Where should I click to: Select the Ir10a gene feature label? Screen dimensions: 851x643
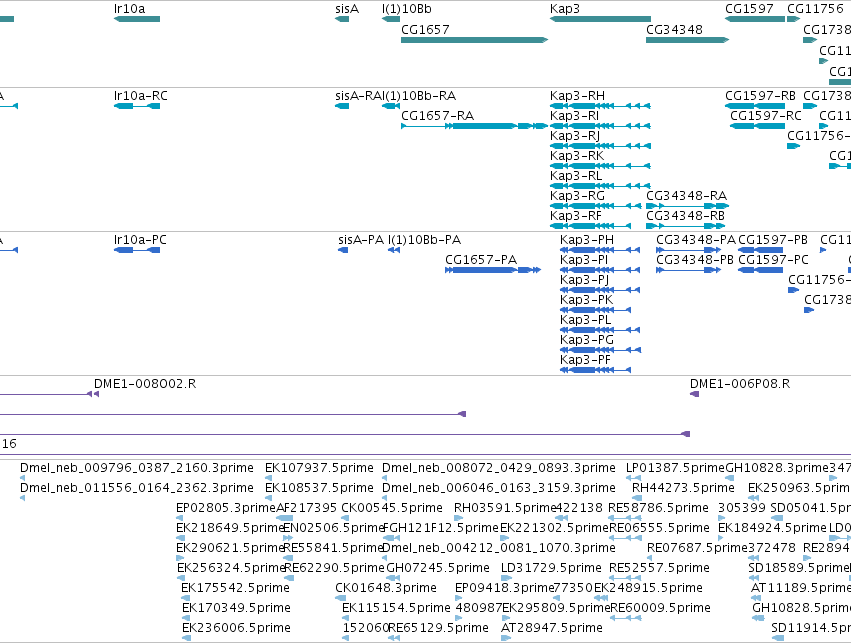130,9
